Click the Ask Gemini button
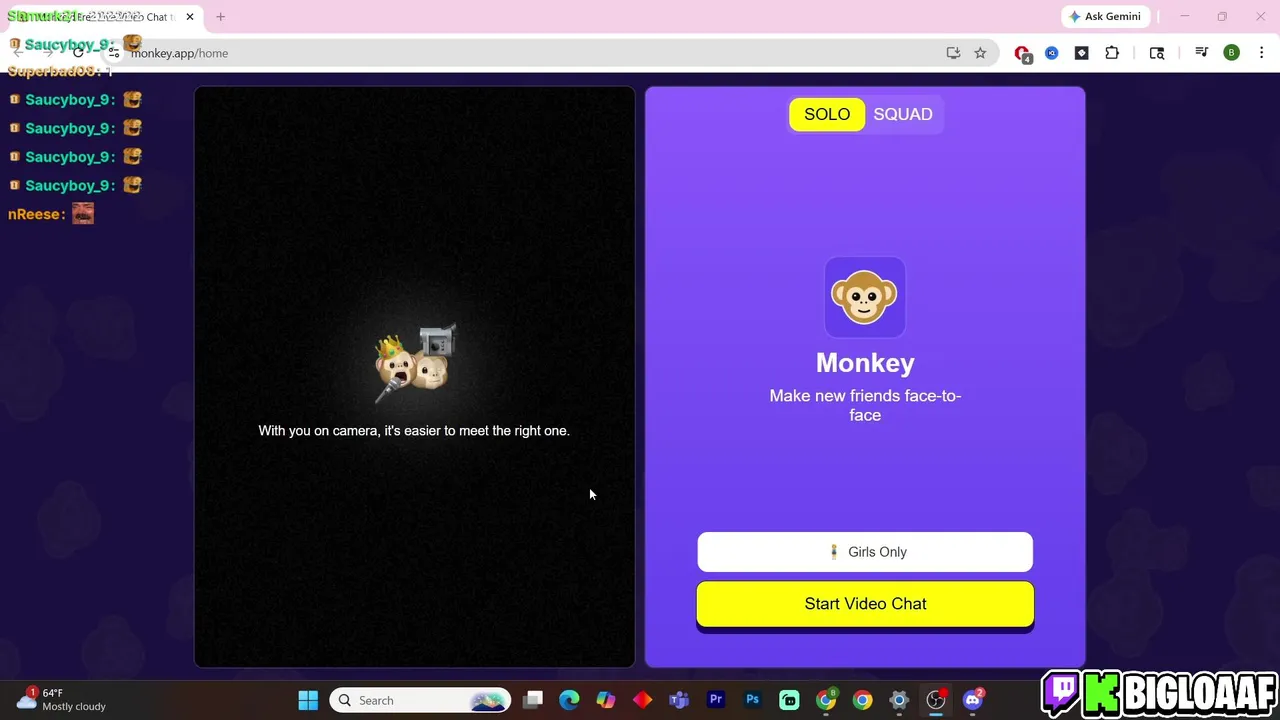This screenshot has height=720, width=1280. [x=1106, y=16]
